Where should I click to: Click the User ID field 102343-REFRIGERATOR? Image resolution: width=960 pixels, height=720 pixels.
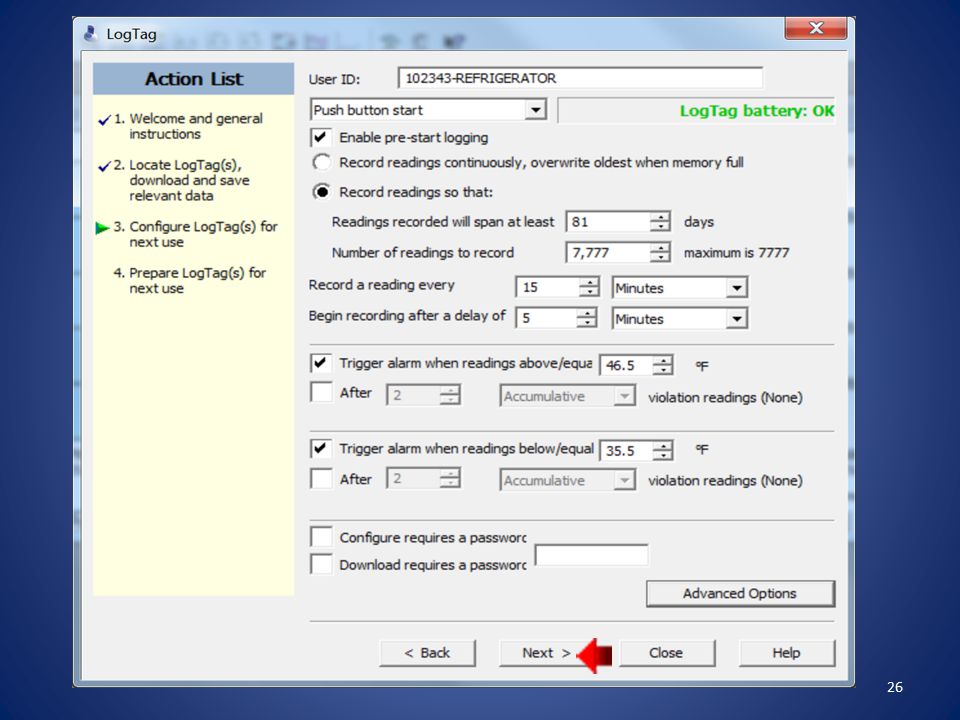(x=580, y=78)
